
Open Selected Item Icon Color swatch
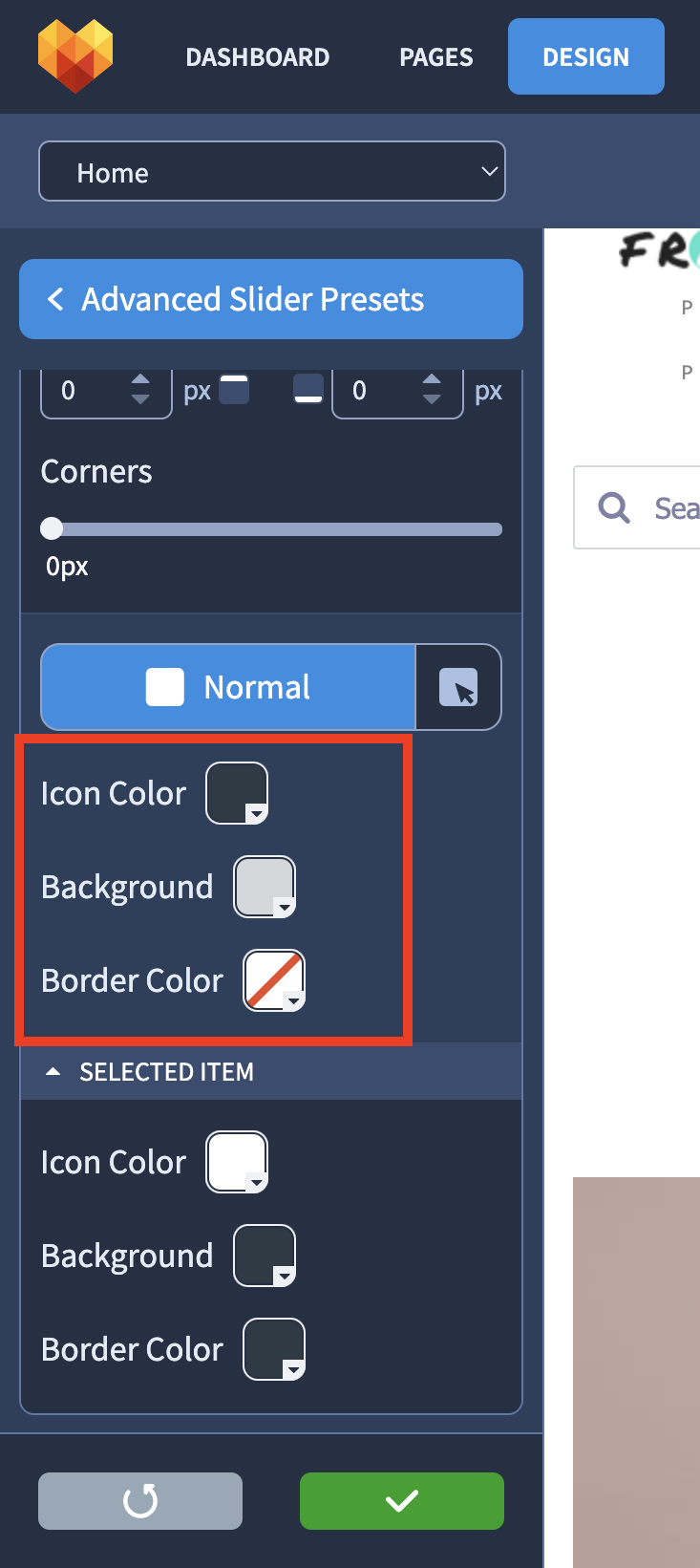(237, 1161)
